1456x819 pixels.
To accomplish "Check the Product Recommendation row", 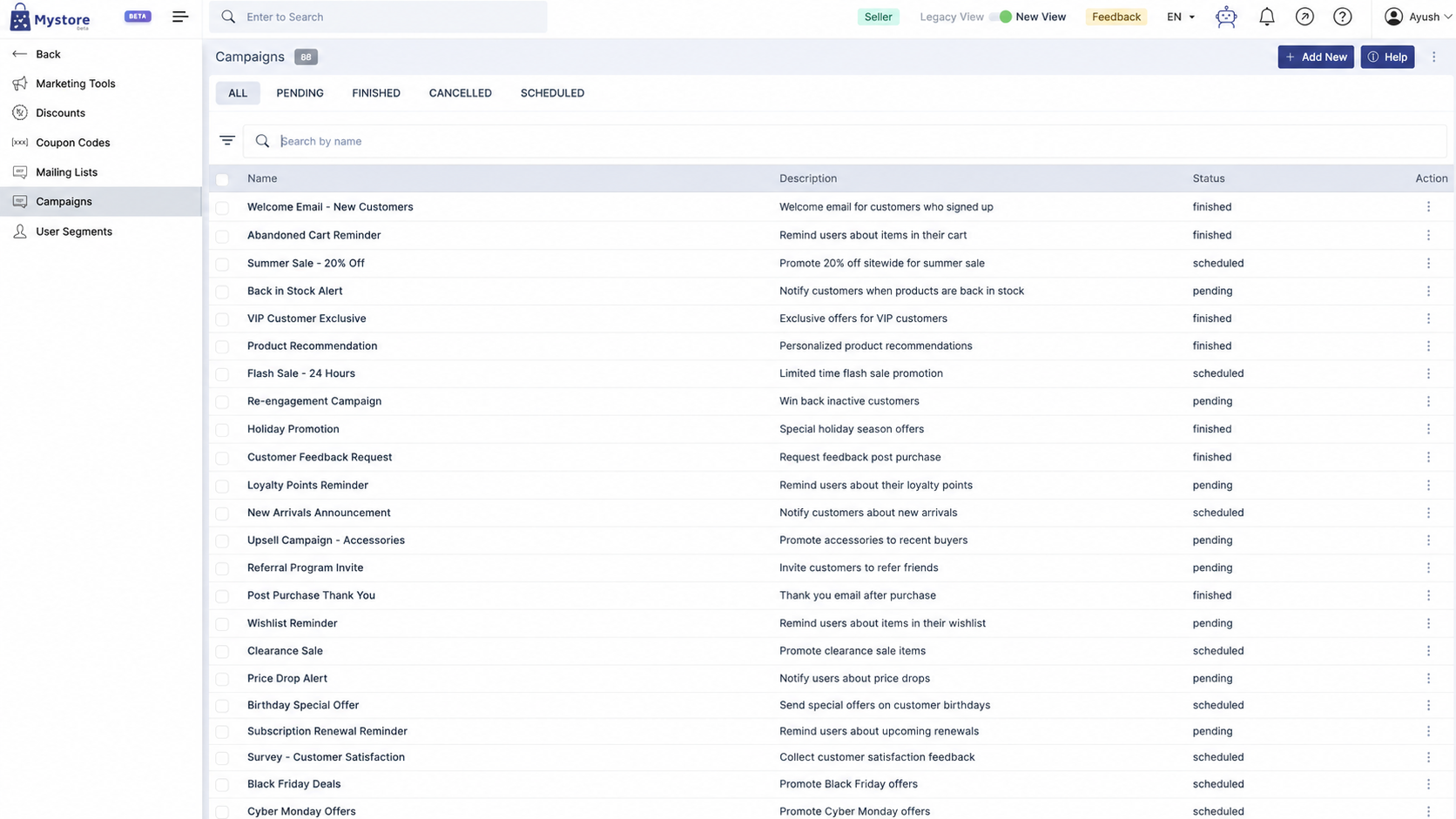I will [222, 346].
